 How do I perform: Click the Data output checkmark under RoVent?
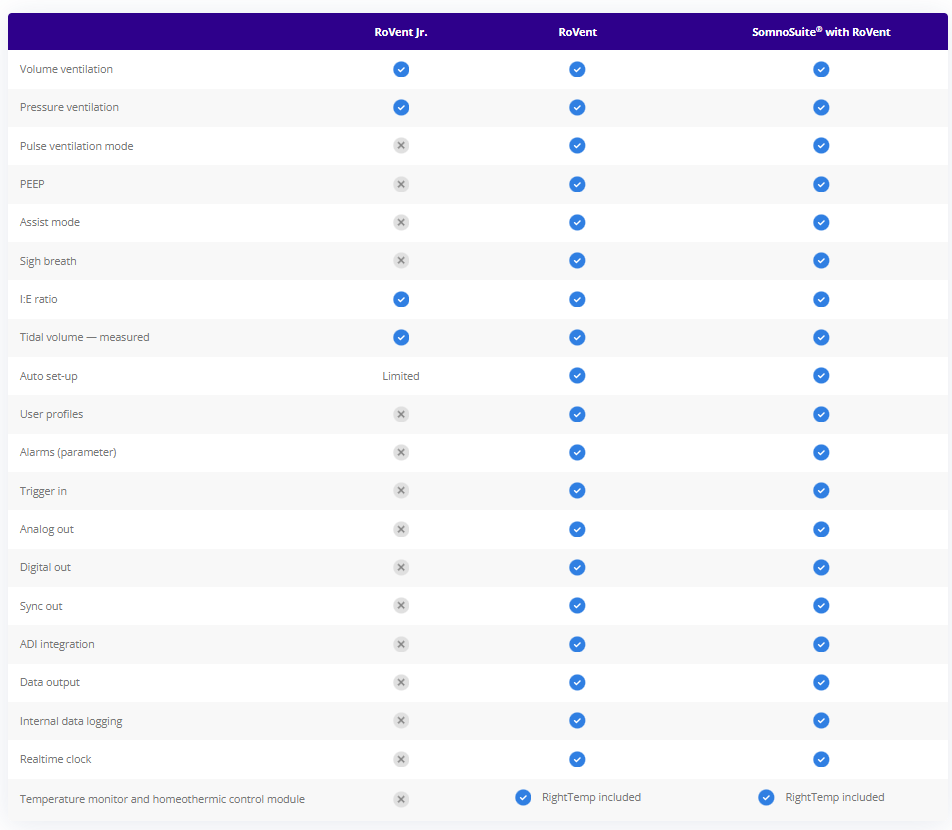click(577, 682)
